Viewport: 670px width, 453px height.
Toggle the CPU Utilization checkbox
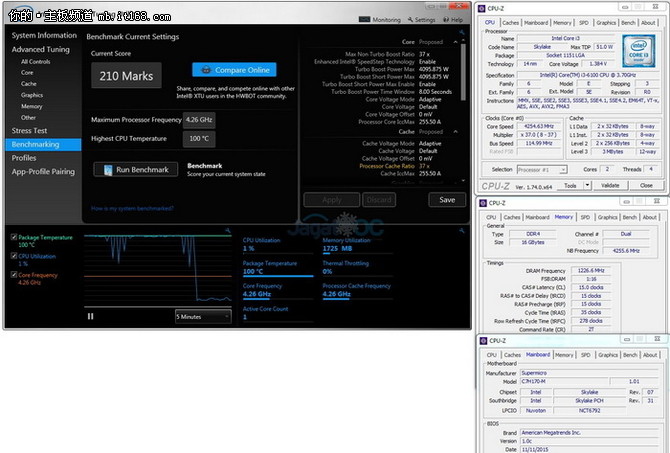[13, 256]
